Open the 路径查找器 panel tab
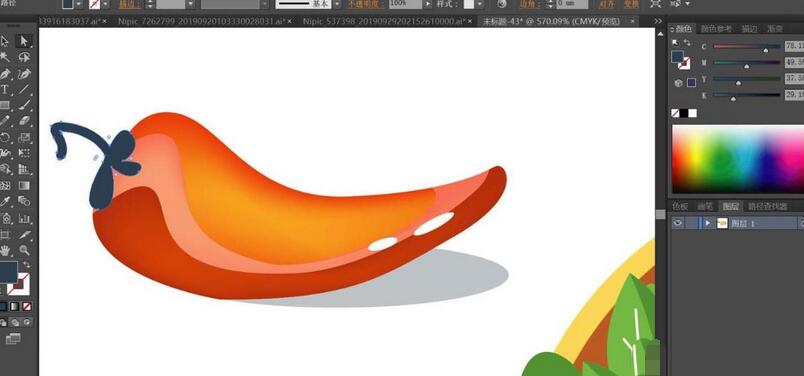 [767, 207]
